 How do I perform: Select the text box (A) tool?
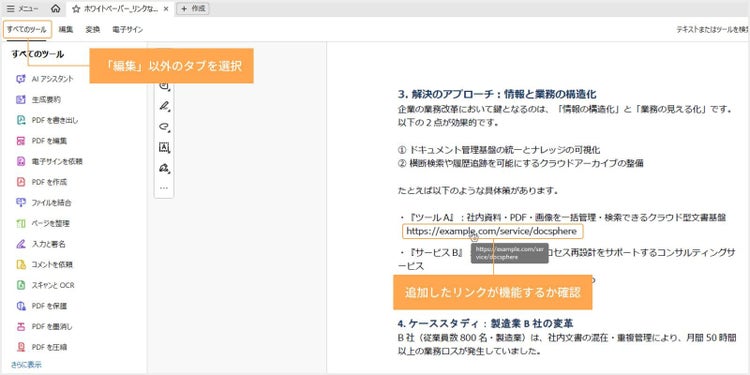click(x=164, y=147)
